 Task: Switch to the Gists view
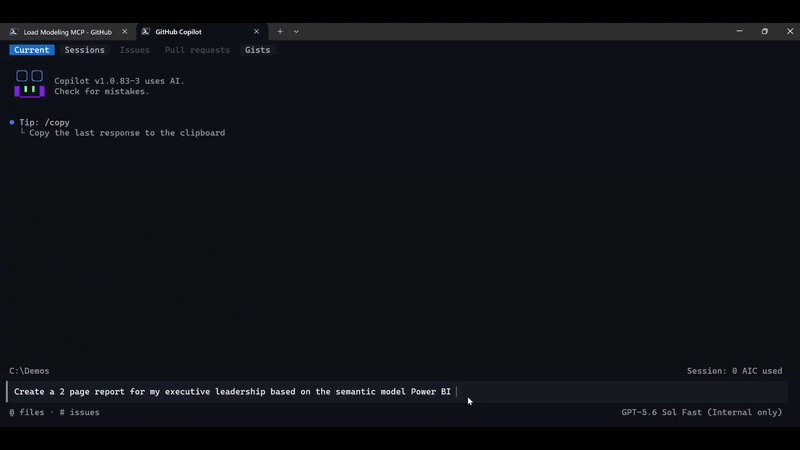(x=257, y=50)
